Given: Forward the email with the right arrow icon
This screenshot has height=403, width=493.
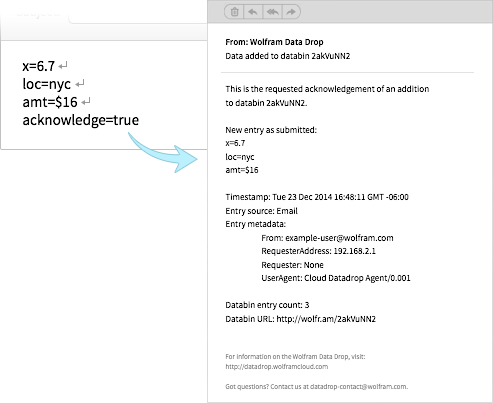Looking at the screenshot, I should pos(291,12).
